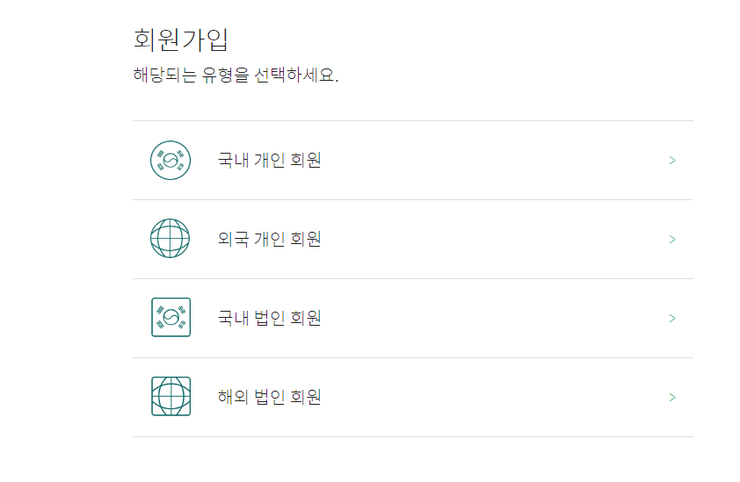Click the square globe icon for 해외 법인 회원
Viewport: 740px width, 482px height.
[x=171, y=396]
